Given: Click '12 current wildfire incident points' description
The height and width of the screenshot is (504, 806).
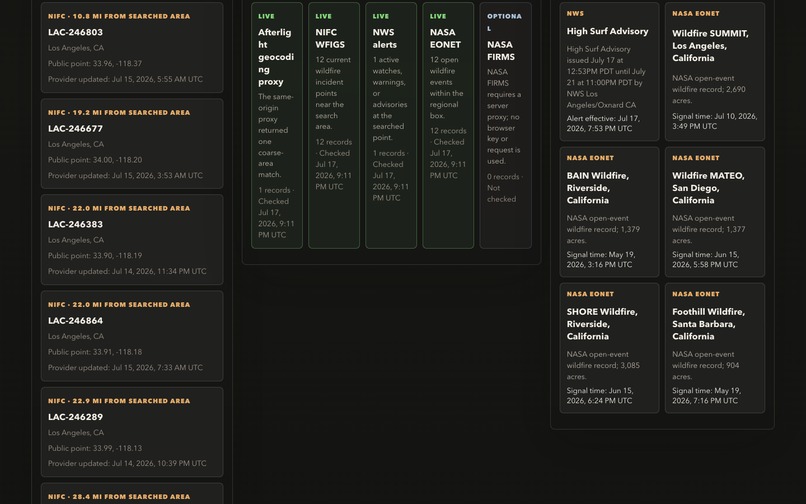Looking at the screenshot, I should 333,93.
